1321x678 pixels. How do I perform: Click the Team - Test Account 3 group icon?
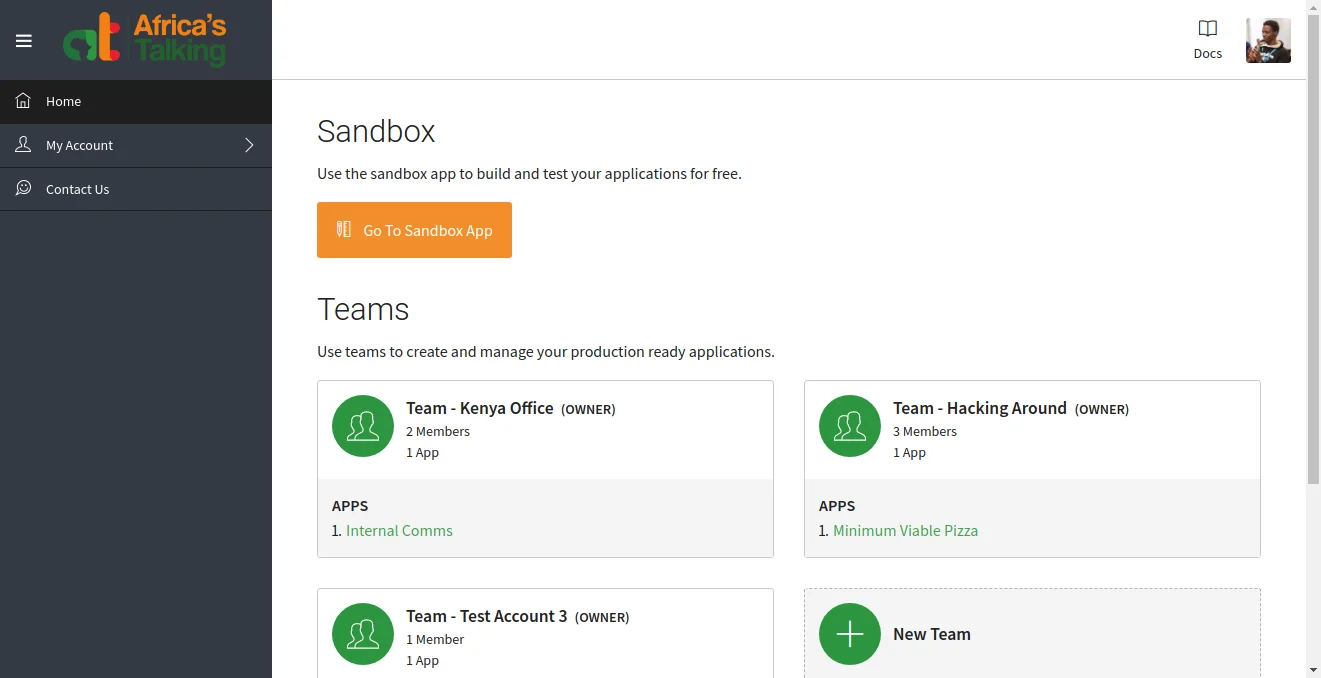tap(363, 634)
